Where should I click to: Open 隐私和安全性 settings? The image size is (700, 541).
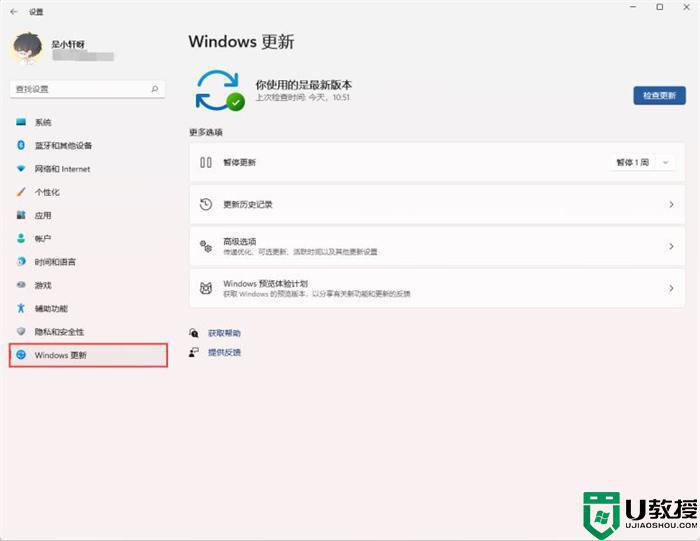(x=88, y=332)
